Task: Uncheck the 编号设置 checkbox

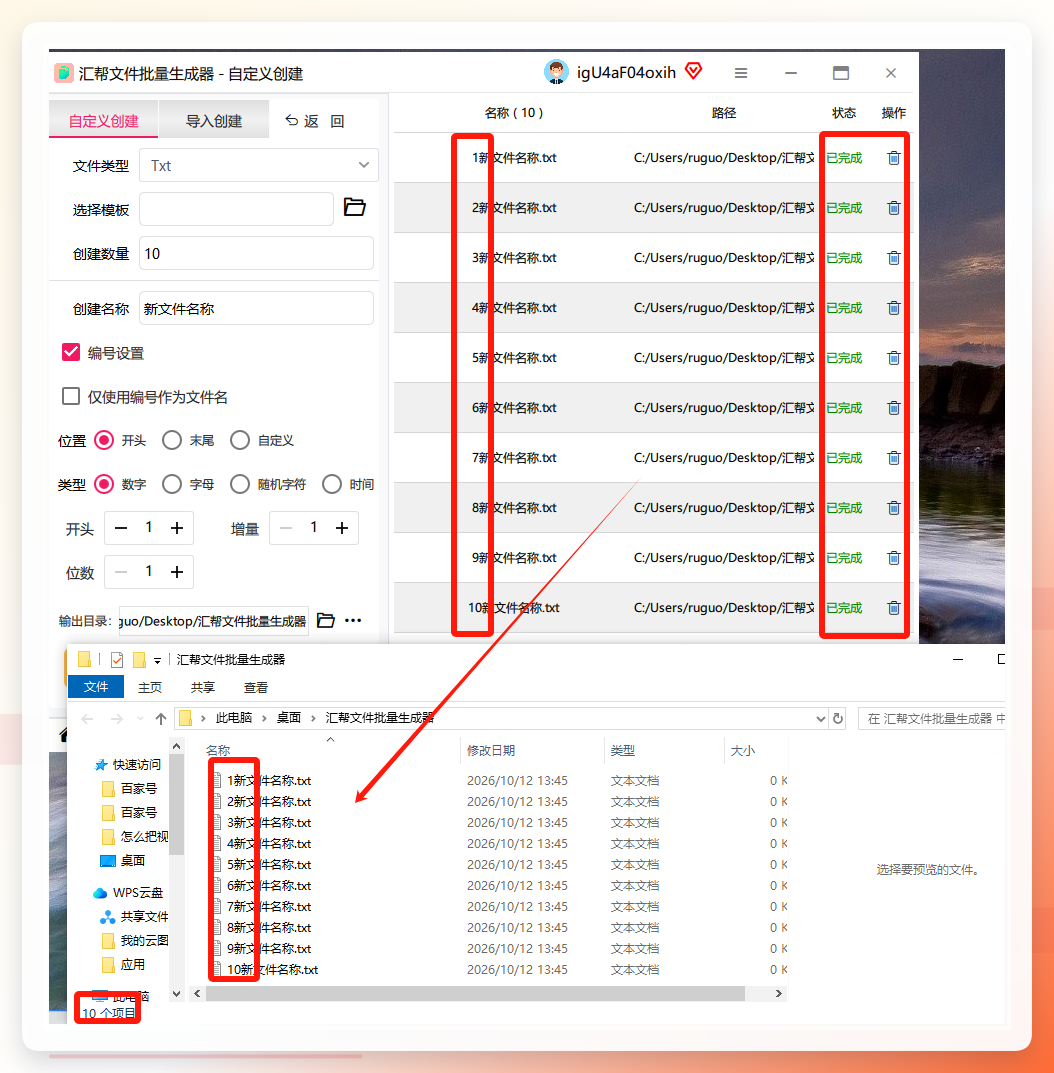Action: pyautogui.click(x=71, y=352)
